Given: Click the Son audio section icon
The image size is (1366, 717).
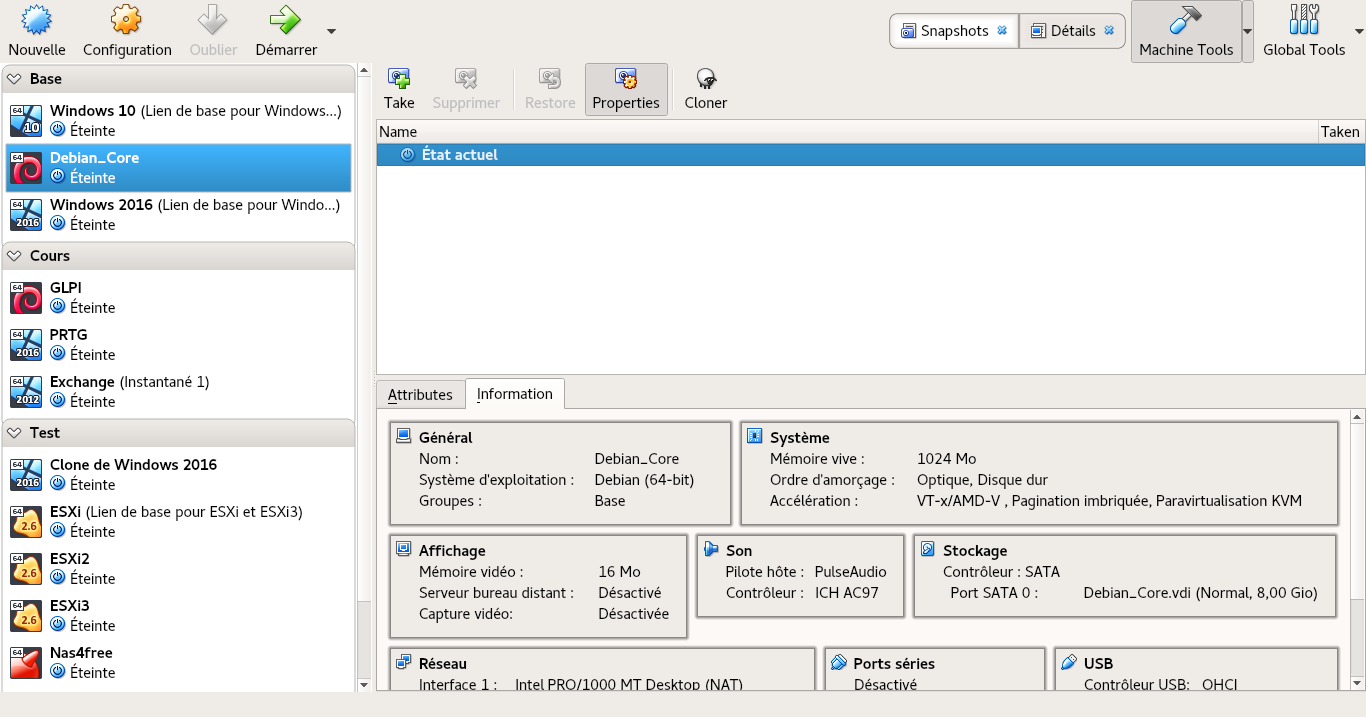Looking at the screenshot, I should tap(711, 549).
